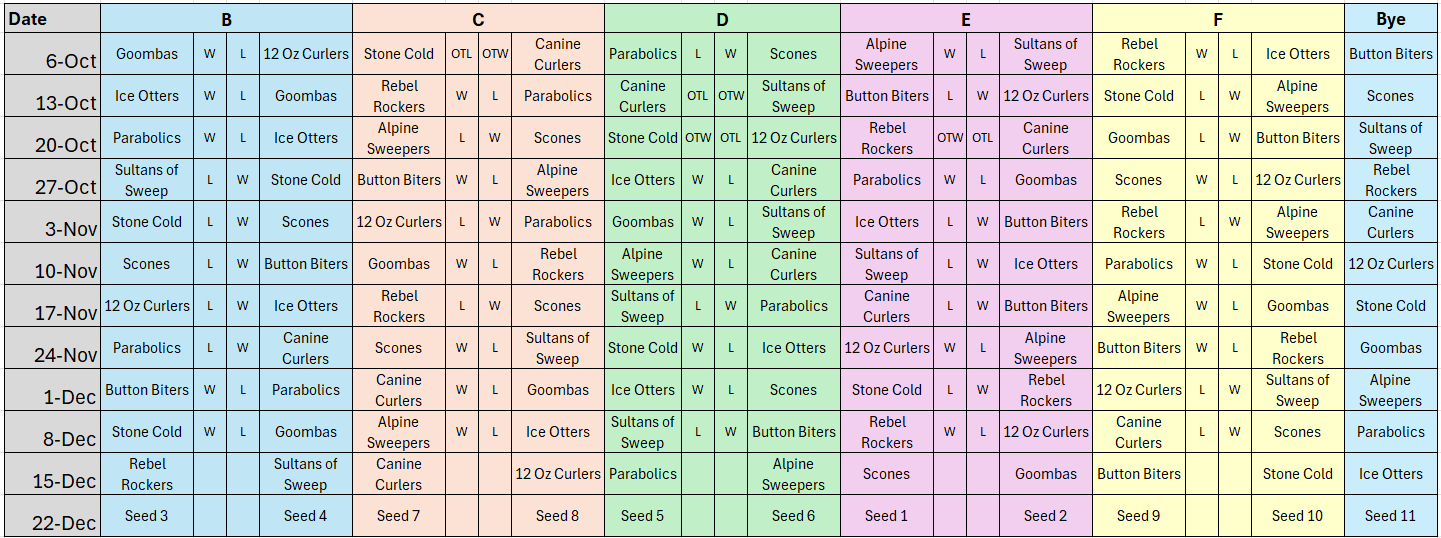Click Goombas in the Bye column
Image resolution: width=1441 pixels, height=538 pixels.
coord(1391,348)
